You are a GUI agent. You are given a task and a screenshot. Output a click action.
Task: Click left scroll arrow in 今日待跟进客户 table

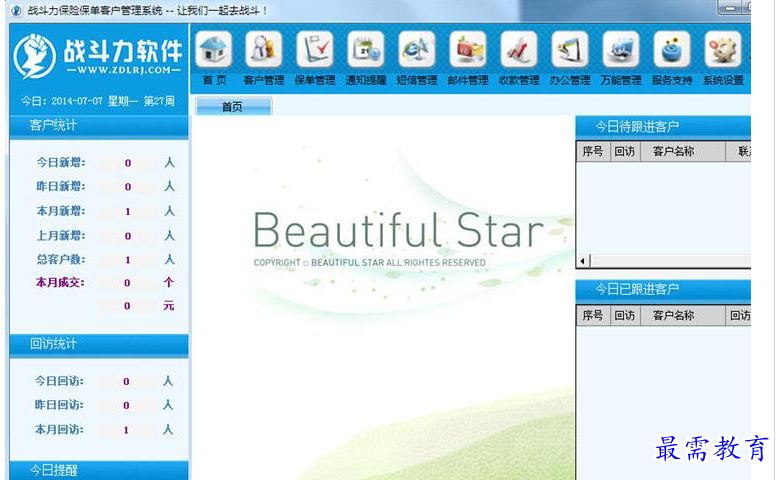[583, 261]
